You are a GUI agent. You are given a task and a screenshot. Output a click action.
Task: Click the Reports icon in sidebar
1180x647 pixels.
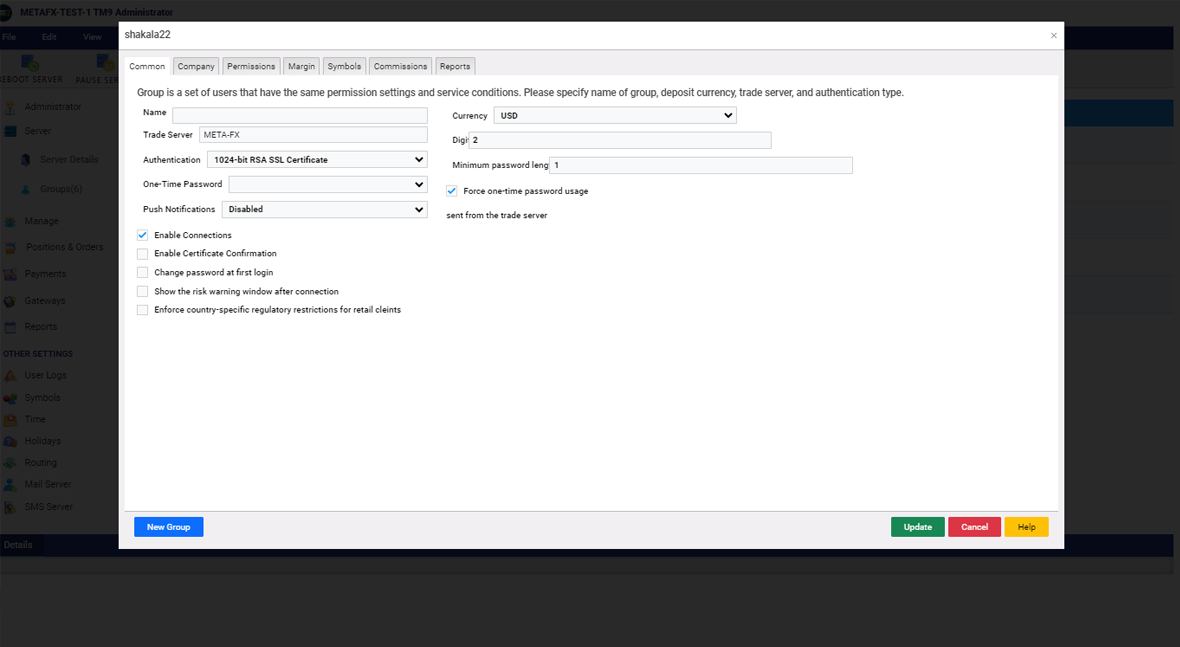(11, 327)
